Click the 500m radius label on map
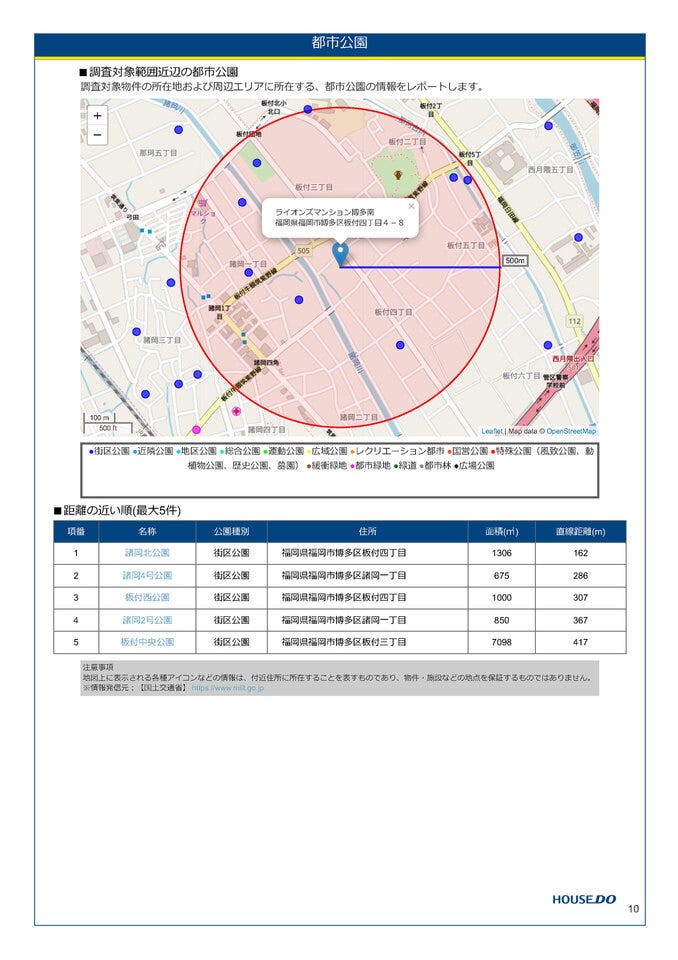The height and width of the screenshot is (960, 678). 514,261
